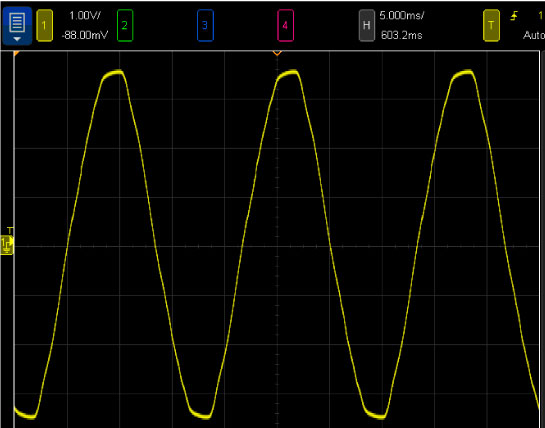Screen dimensions: 545x428
Task: Open the Horizontal H settings button
Action: click(366, 25)
